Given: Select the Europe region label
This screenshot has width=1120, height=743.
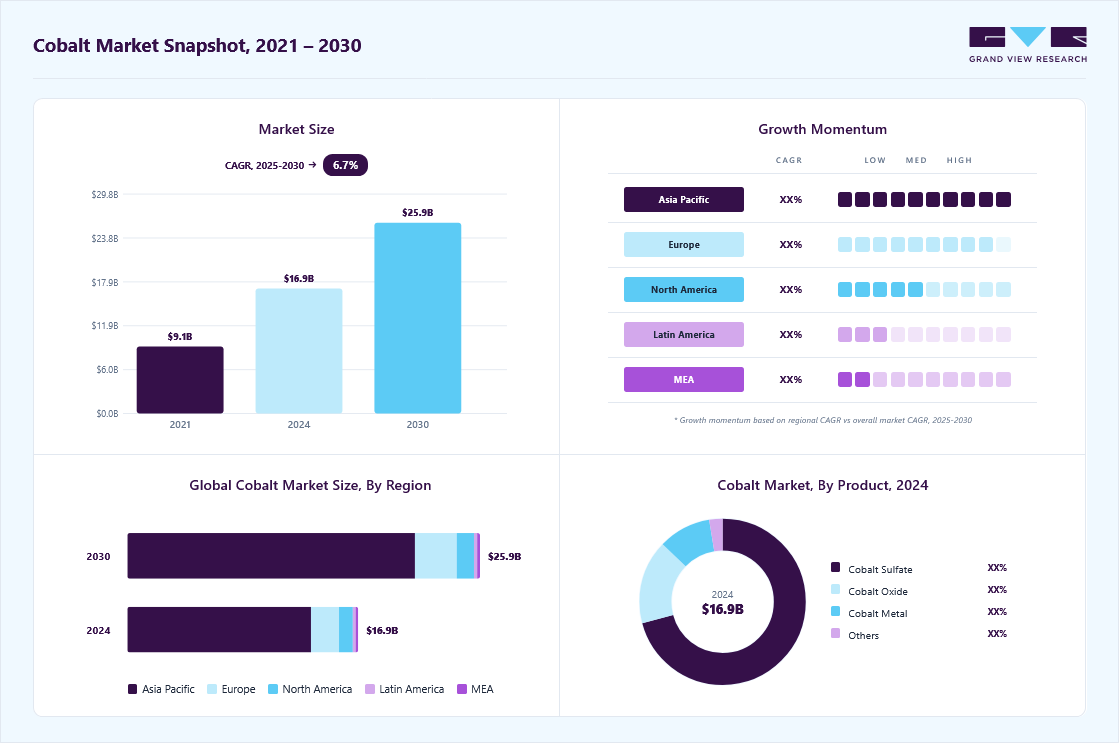Looking at the screenshot, I should click(x=684, y=244).
